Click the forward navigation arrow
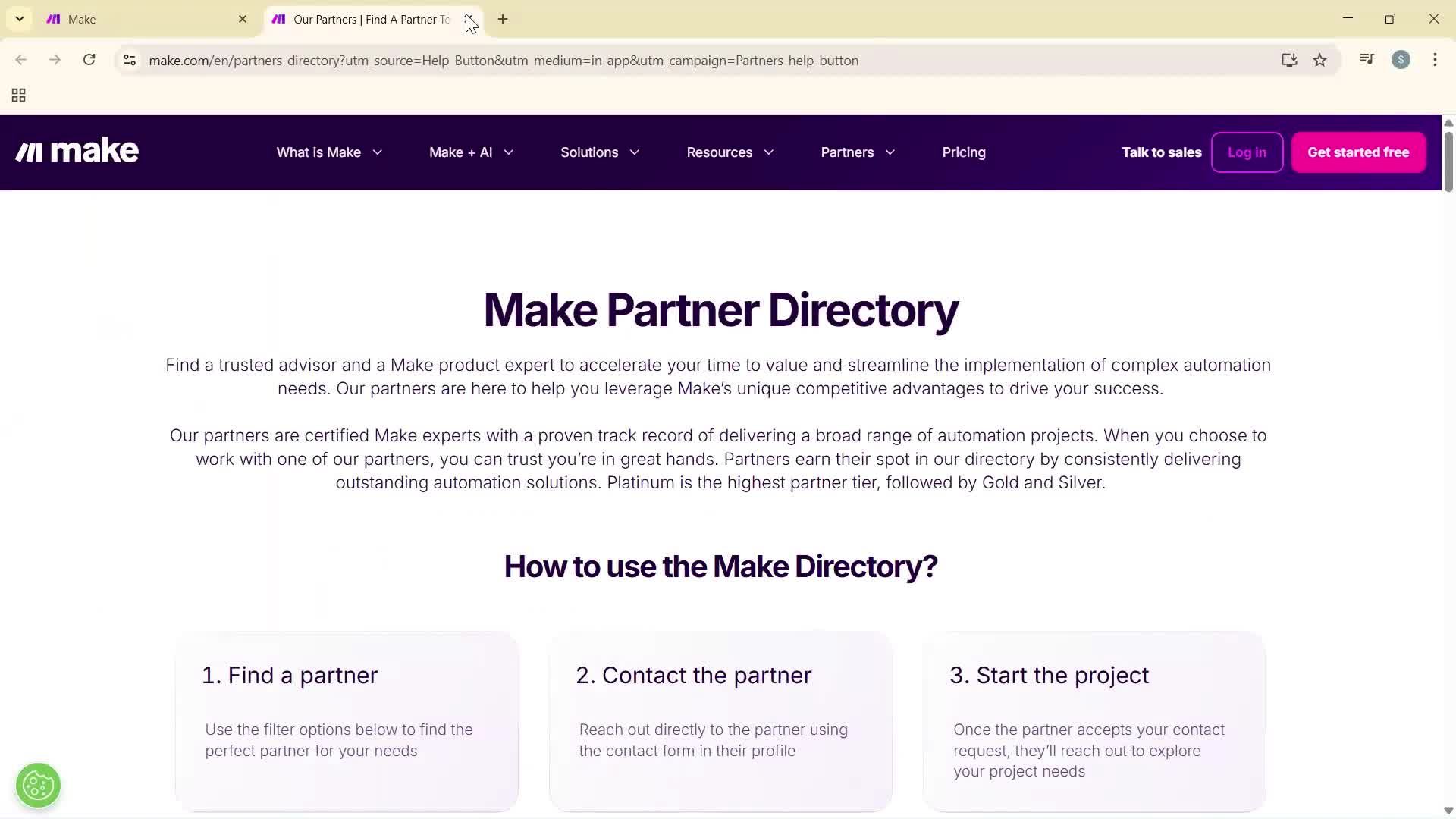The width and height of the screenshot is (1456, 819). coord(54,60)
